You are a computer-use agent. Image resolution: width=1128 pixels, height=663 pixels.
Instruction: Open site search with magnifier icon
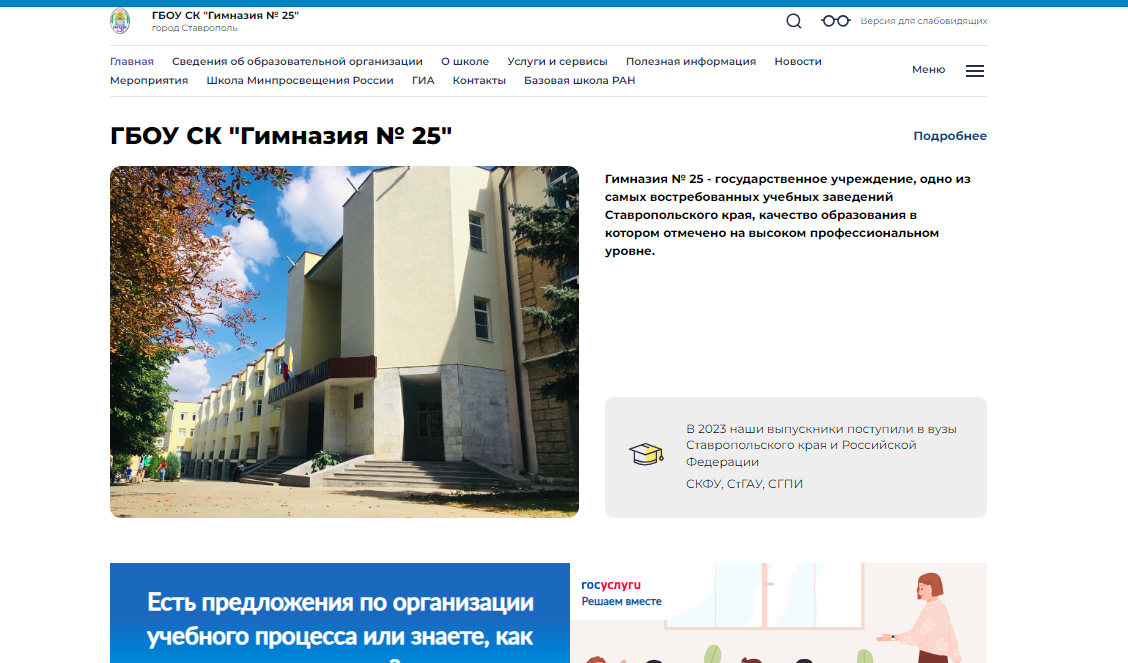pos(794,21)
